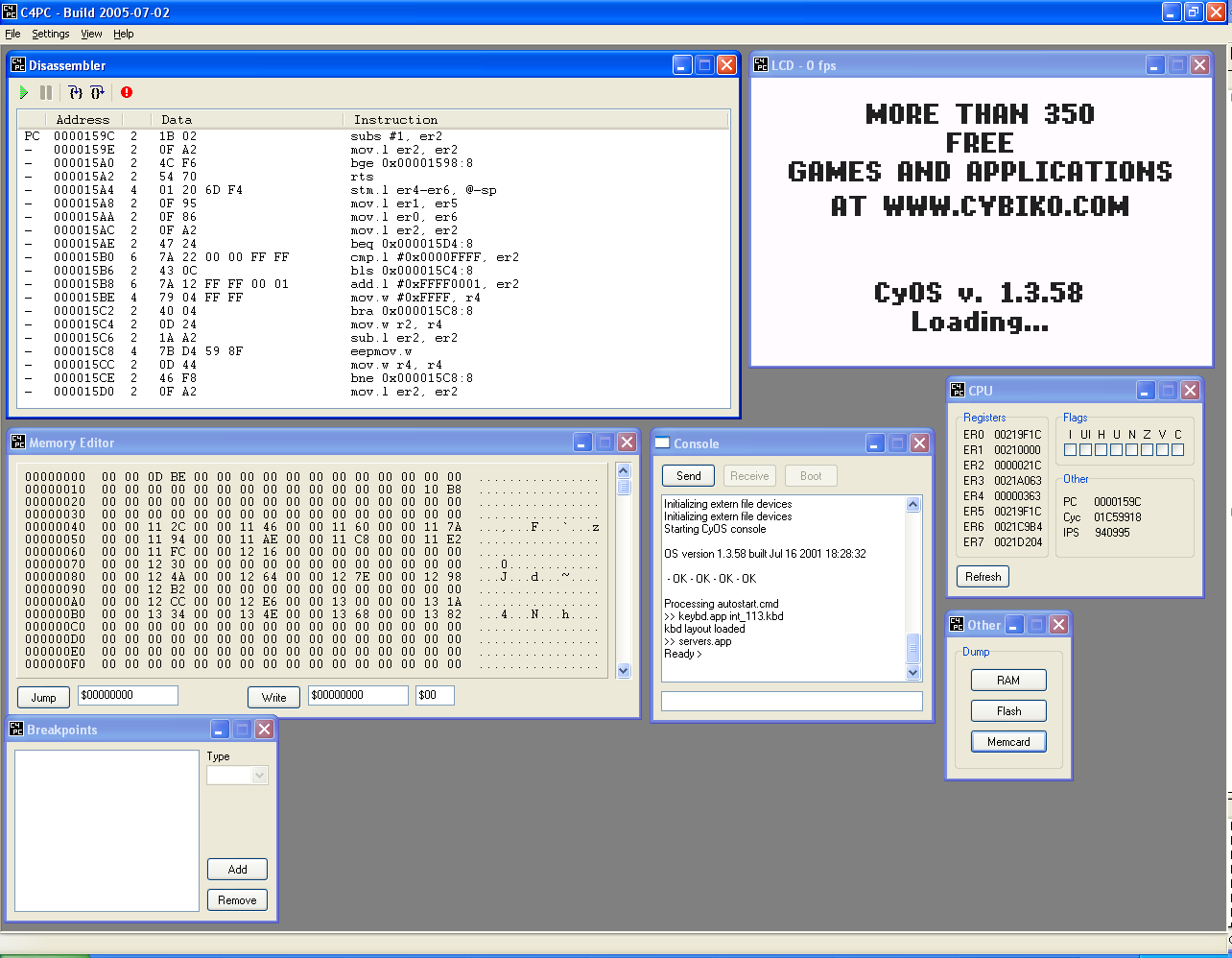The width and height of the screenshot is (1232, 958).
Task: Click the C4PC icon in LCD window title
Action: coord(761,65)
